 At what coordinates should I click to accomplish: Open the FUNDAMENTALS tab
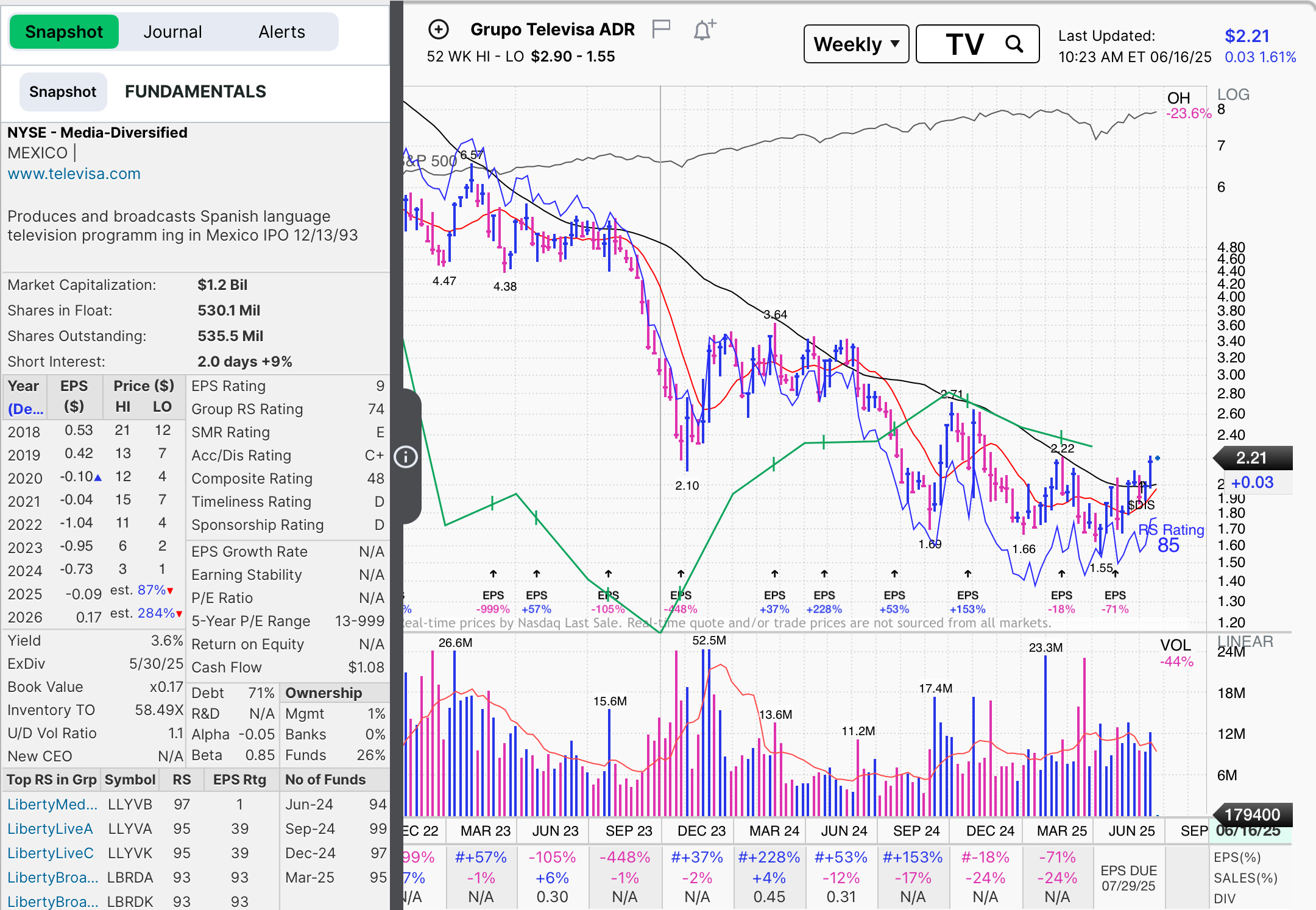coord(196,91)
